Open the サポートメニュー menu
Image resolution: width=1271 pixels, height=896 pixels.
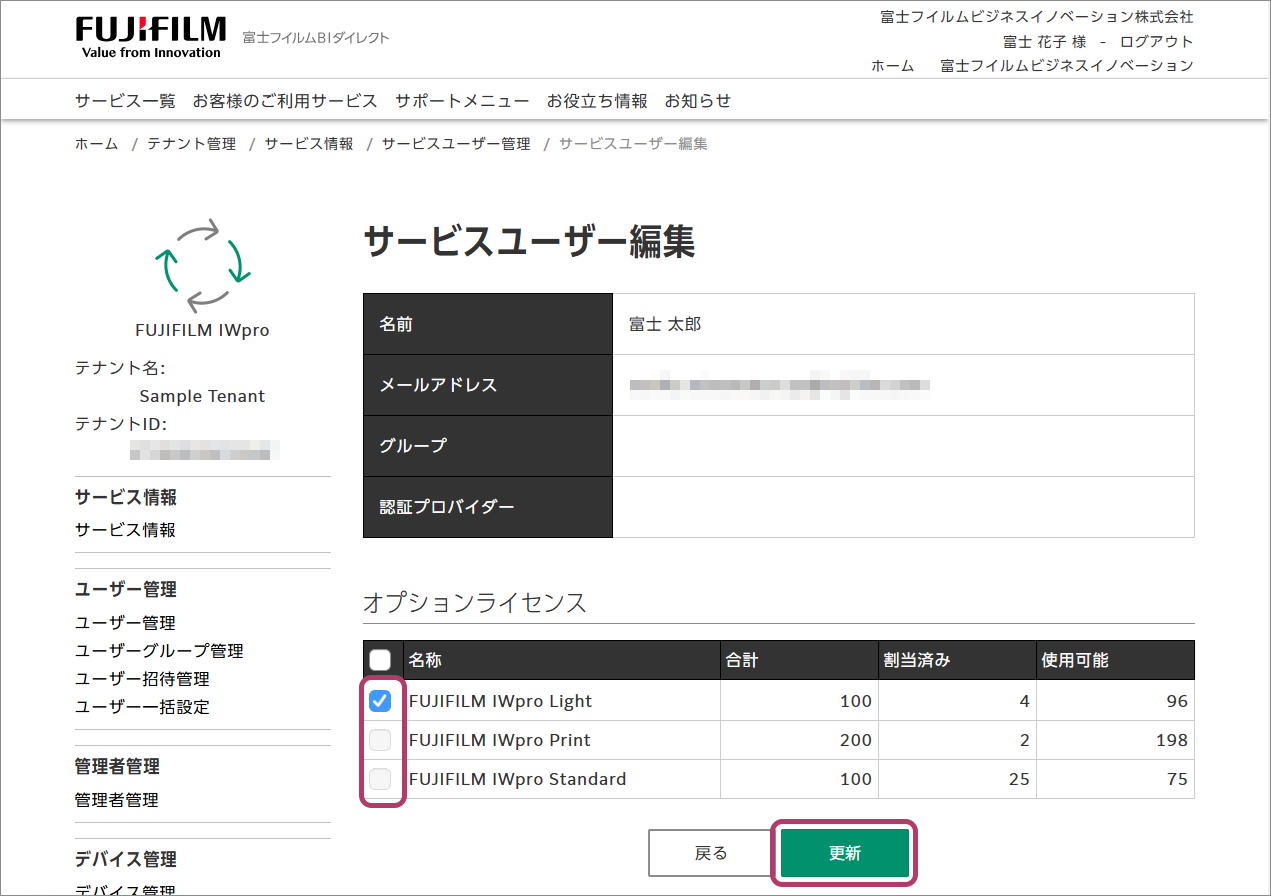(462, 101)
